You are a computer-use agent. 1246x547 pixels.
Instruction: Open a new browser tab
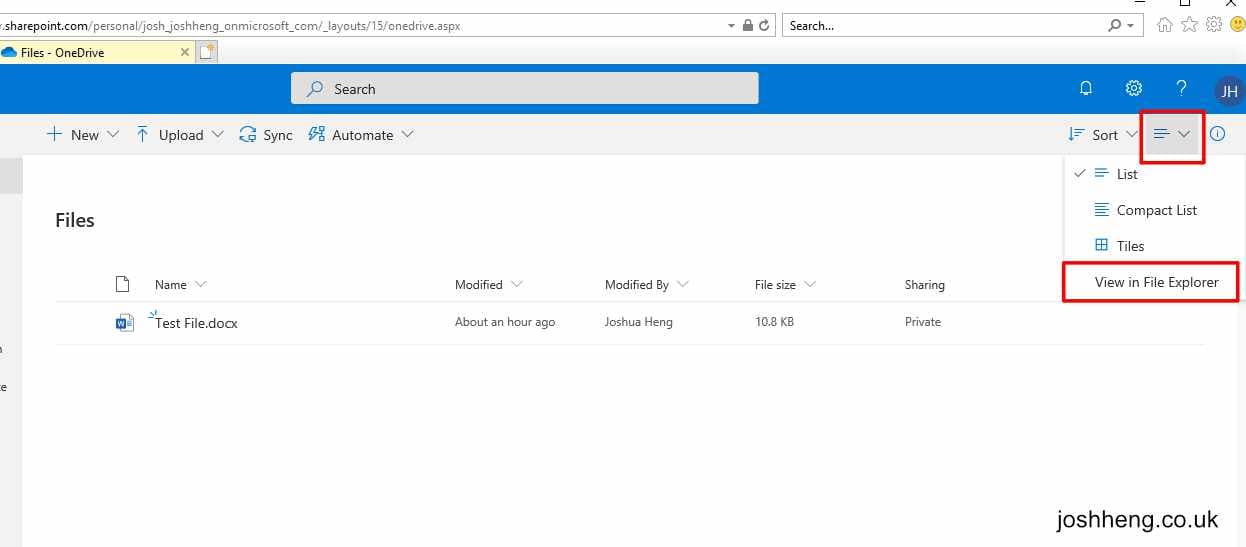click(x=207, y=52)
